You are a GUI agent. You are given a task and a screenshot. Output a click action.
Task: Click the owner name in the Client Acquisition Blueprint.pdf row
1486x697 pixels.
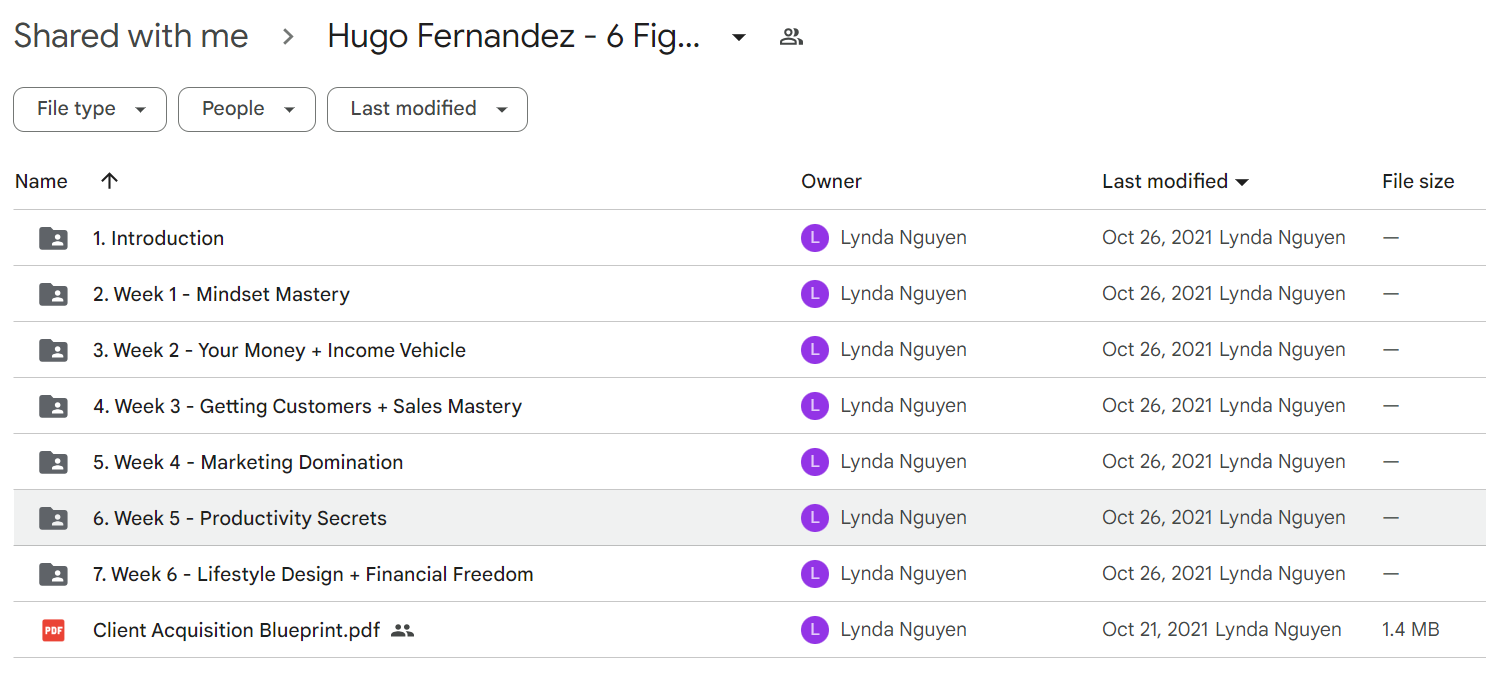point(903,630)
